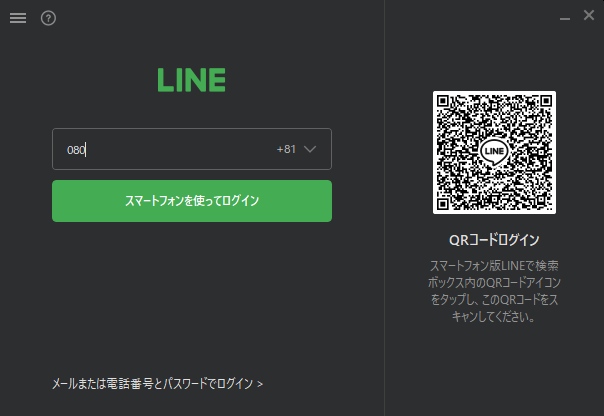Click the QRコードログイン heading
Viewport: 604px width, 416px height.
click(494, 240)
